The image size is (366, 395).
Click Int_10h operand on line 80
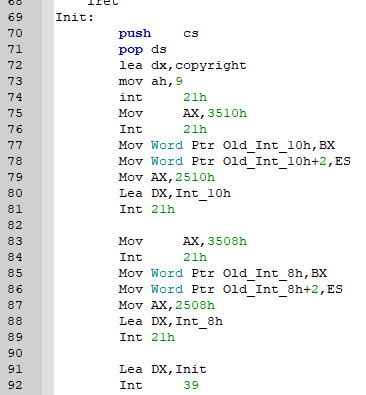(x=203, y=193)
